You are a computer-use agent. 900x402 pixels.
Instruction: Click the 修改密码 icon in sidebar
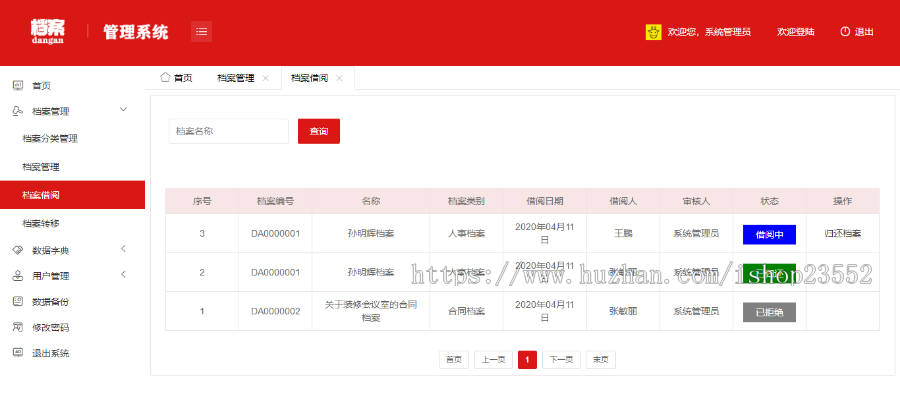pos(17,327)
